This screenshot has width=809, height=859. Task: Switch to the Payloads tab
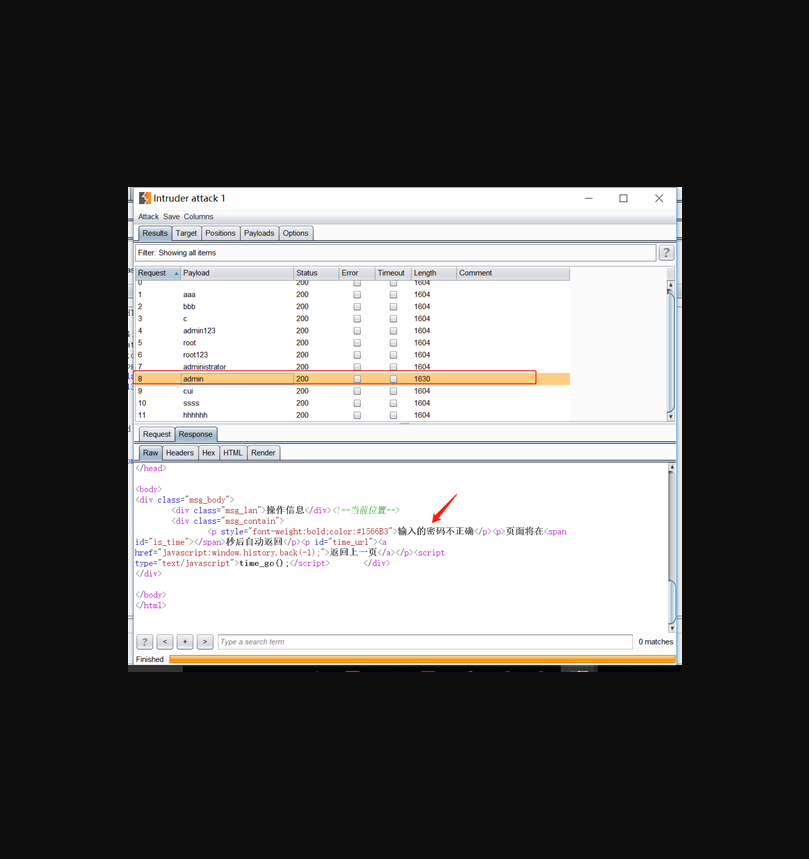[259, 233]
